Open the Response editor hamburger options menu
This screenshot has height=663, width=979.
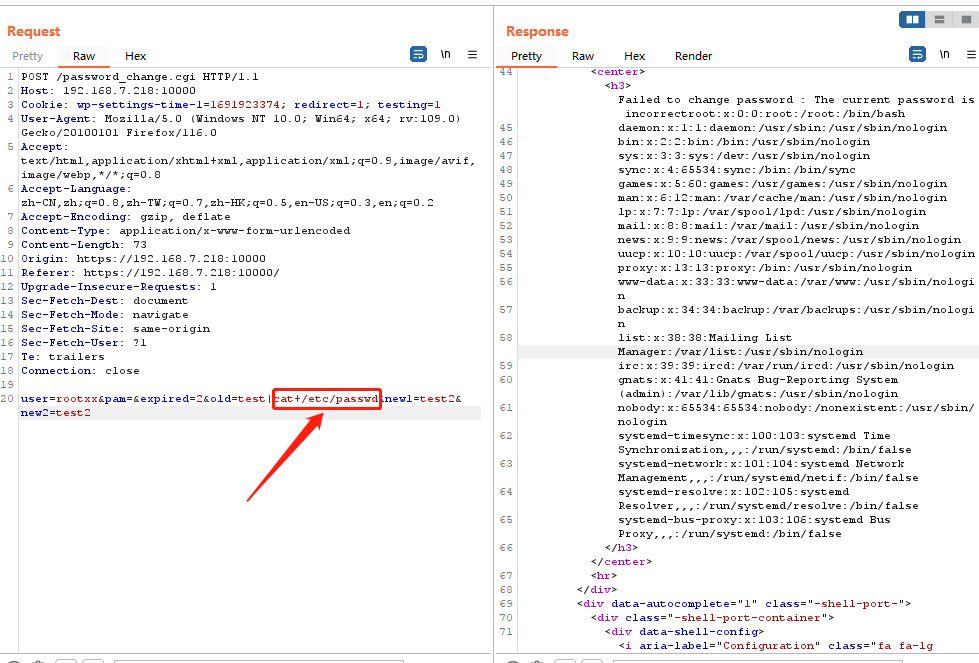click(970, 54)
